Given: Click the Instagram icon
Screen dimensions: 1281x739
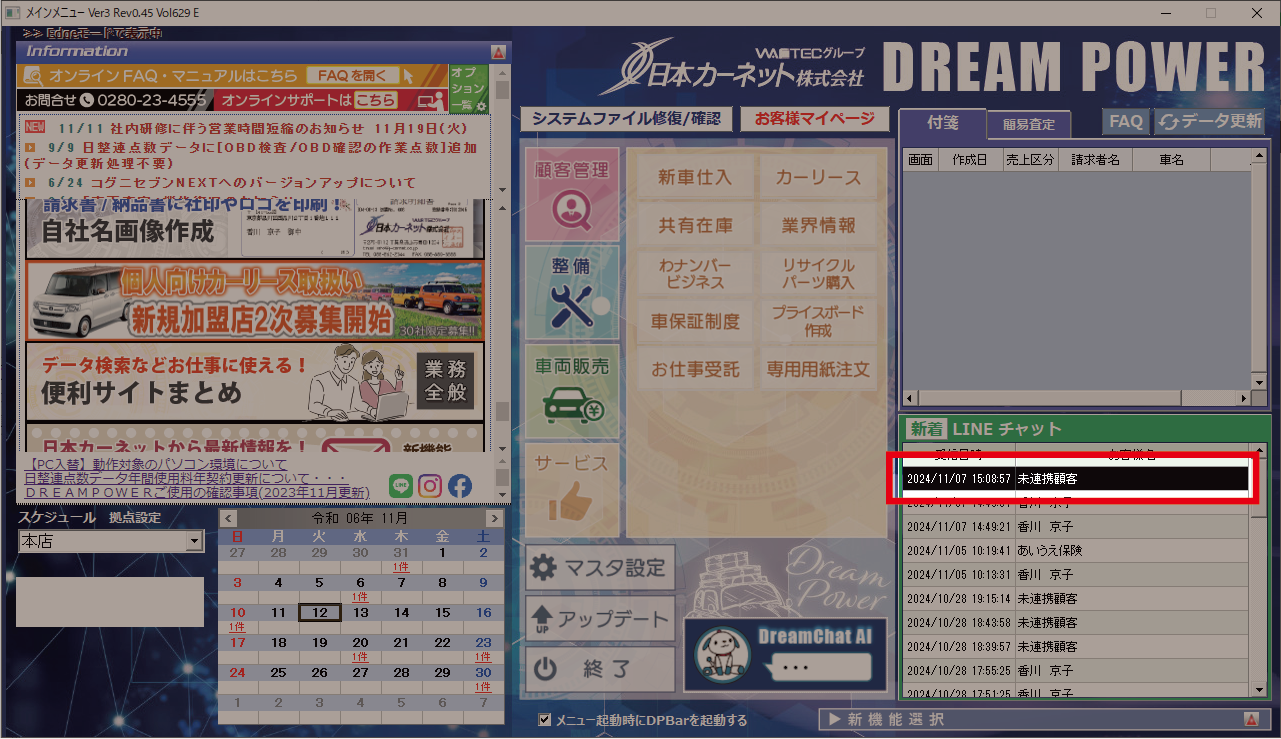Looking at the screenshot, I should pos(430,486).
